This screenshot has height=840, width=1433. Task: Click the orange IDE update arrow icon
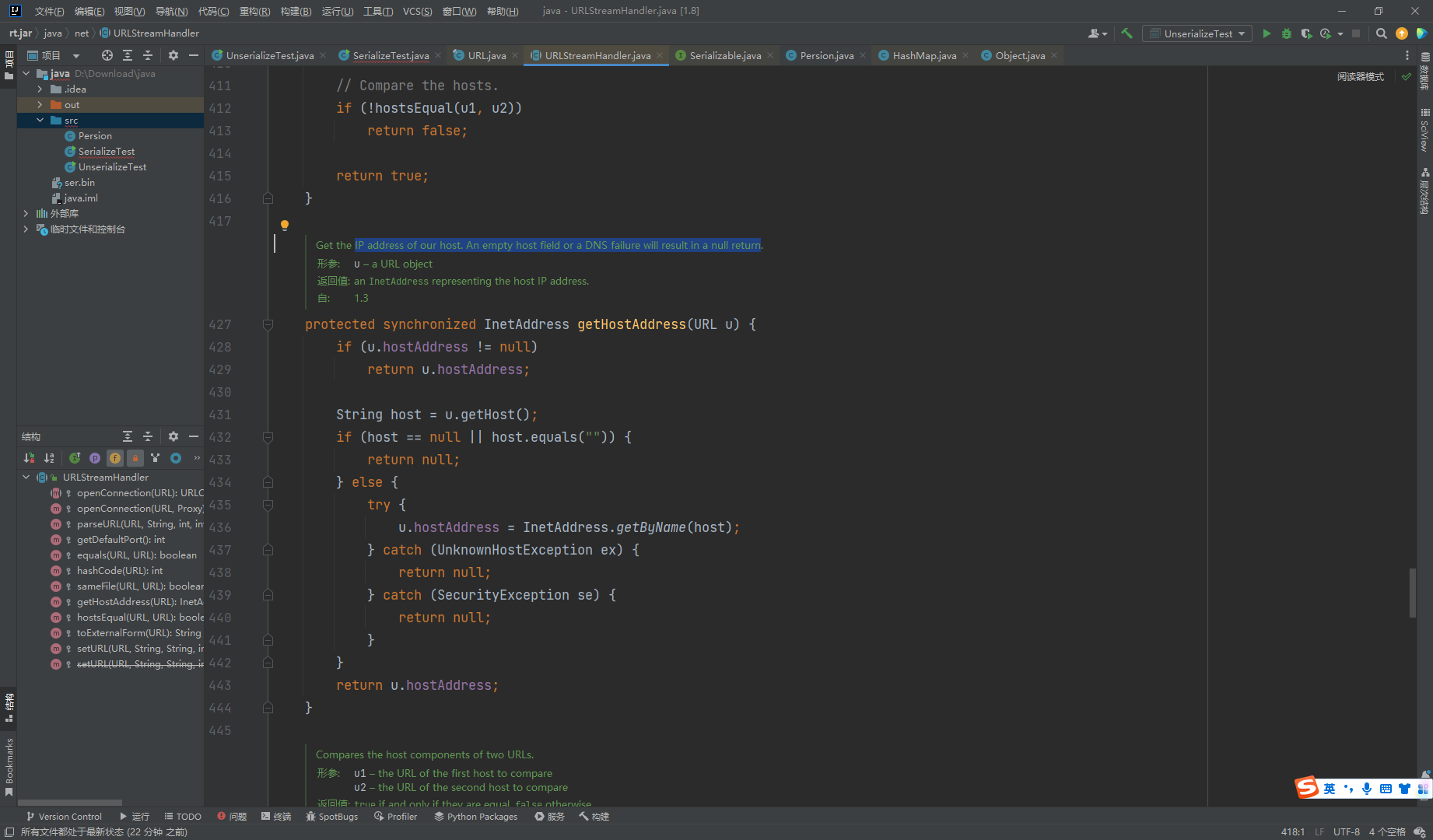point(1402,33)
